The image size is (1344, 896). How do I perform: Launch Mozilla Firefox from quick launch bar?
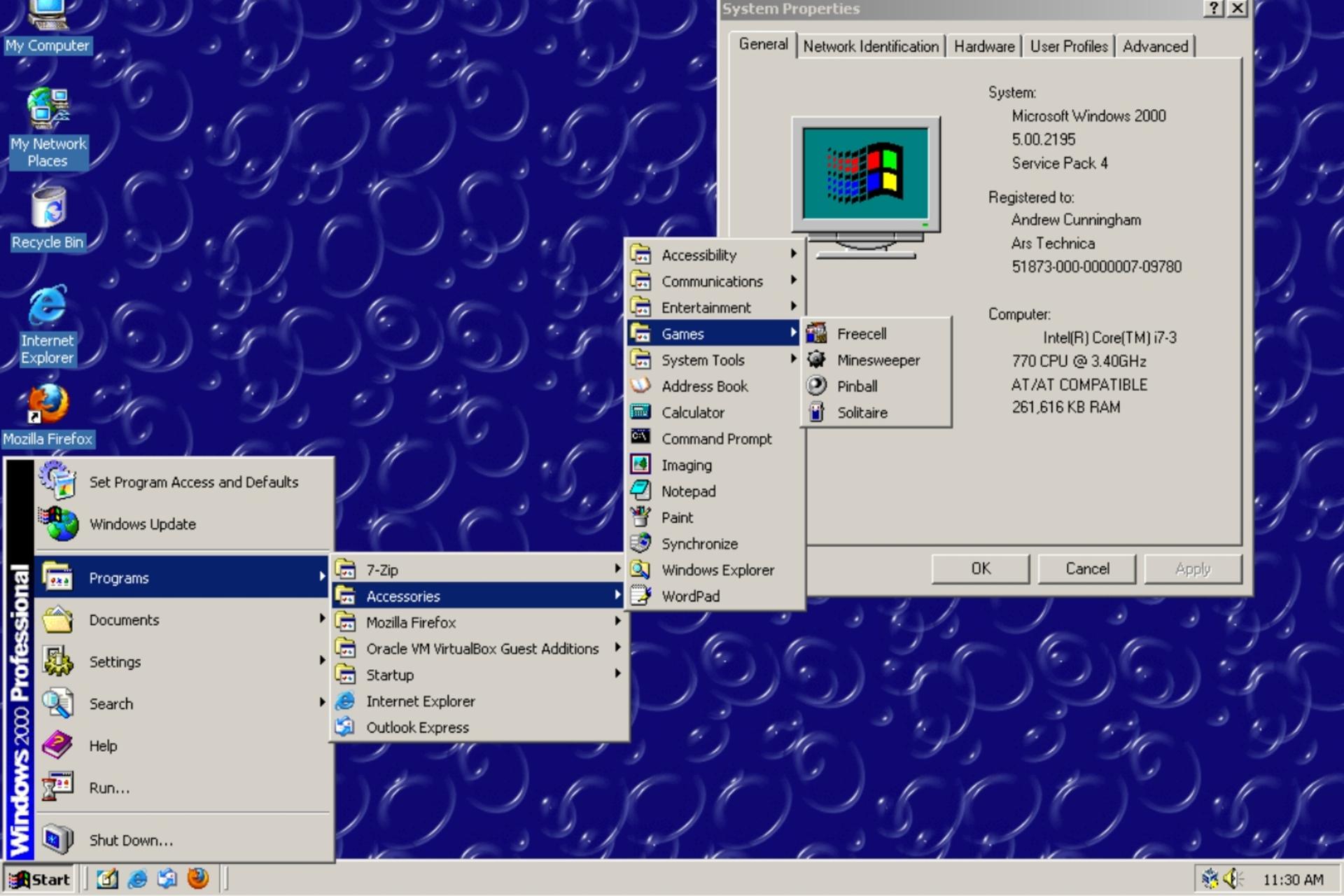[x=198, y=878]
